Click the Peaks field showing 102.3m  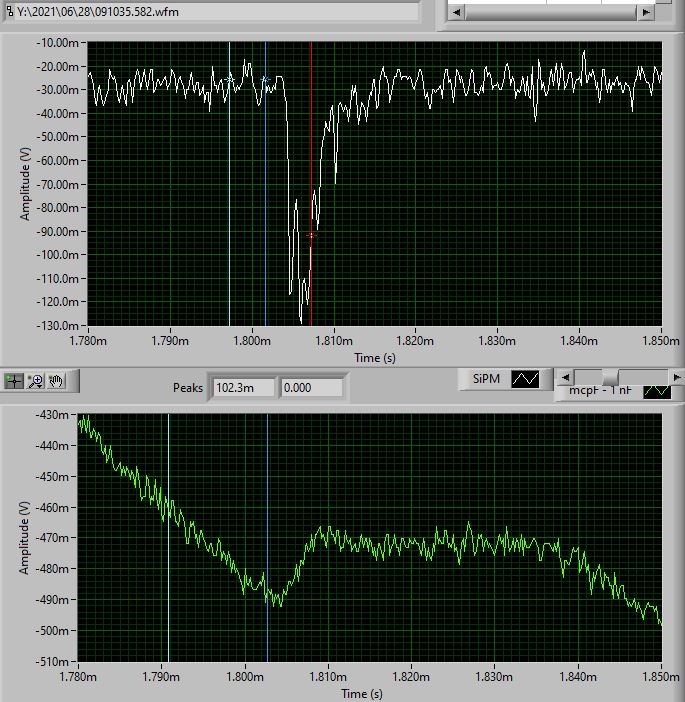(244, 388)
